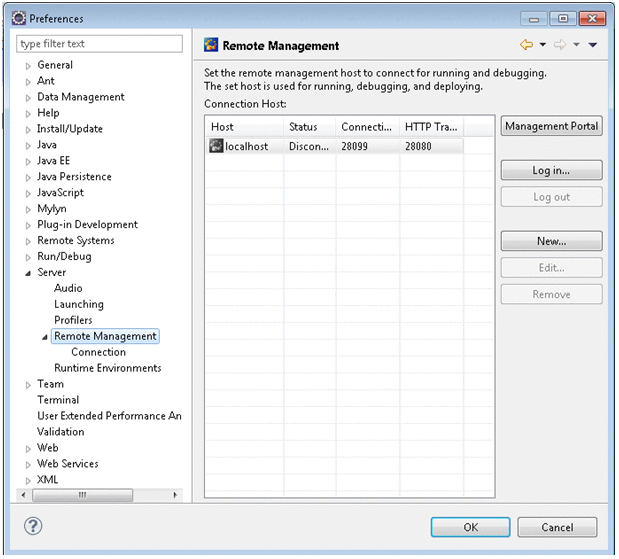Click the help question mark icon

pos(32,526)
